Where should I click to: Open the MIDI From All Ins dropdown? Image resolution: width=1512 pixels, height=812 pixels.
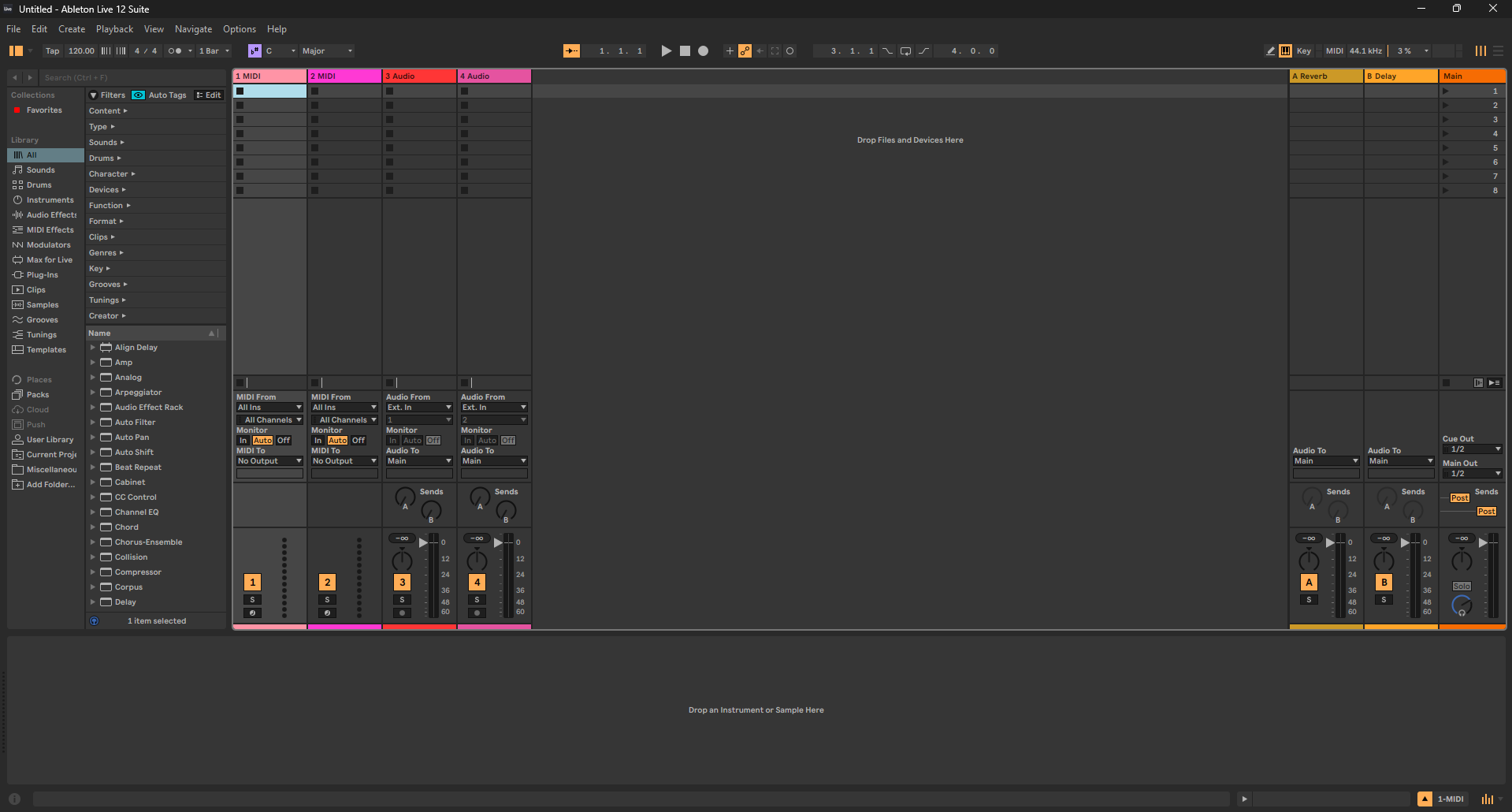tap(269, 407)
